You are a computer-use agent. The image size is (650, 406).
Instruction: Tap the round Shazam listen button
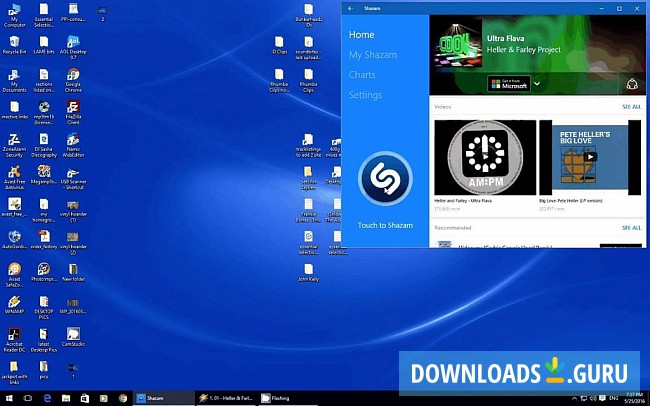point(385,178)
